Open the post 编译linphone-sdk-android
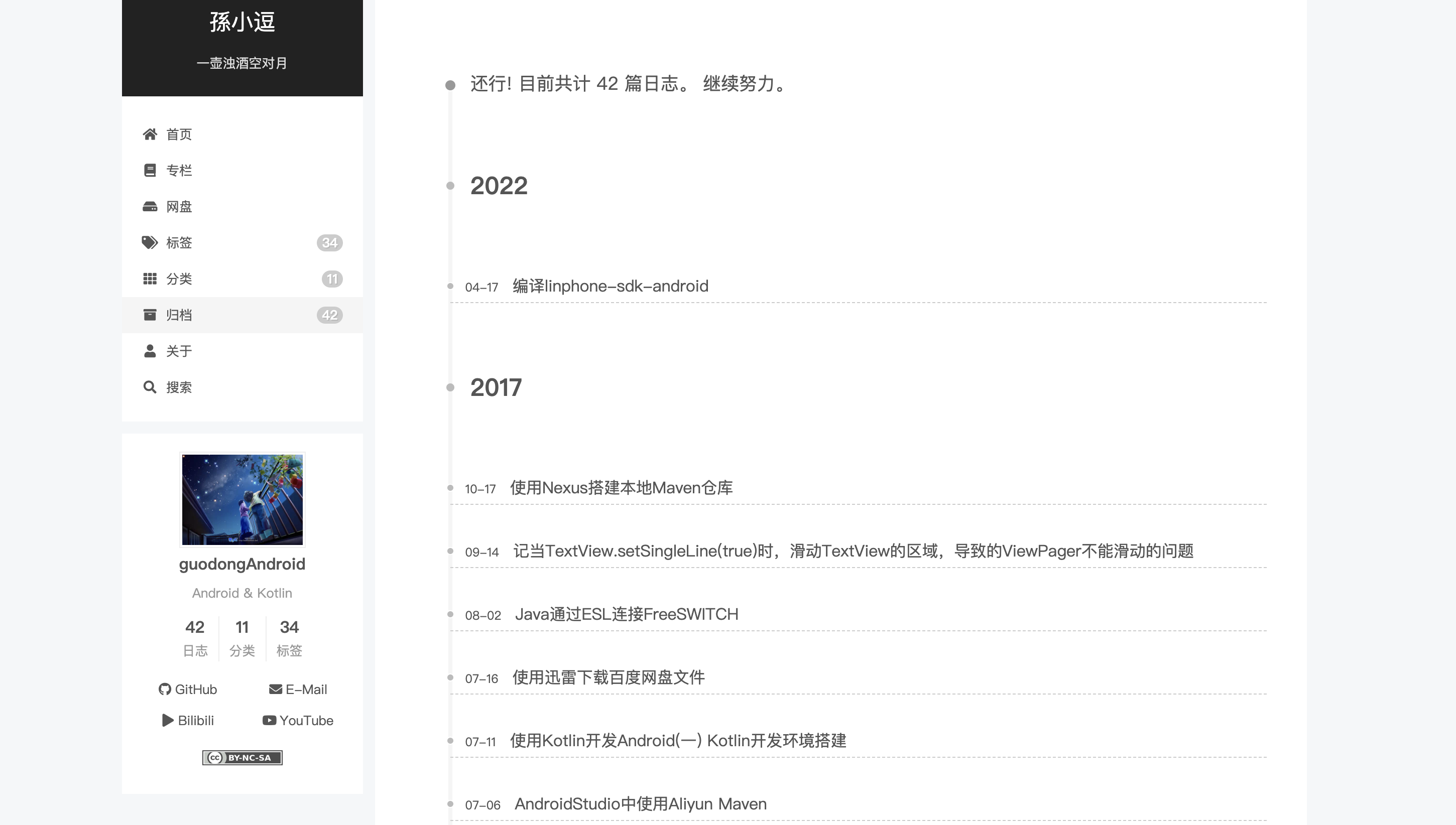The height and width of the screenshot is (825, 1456). pos(610,286)
